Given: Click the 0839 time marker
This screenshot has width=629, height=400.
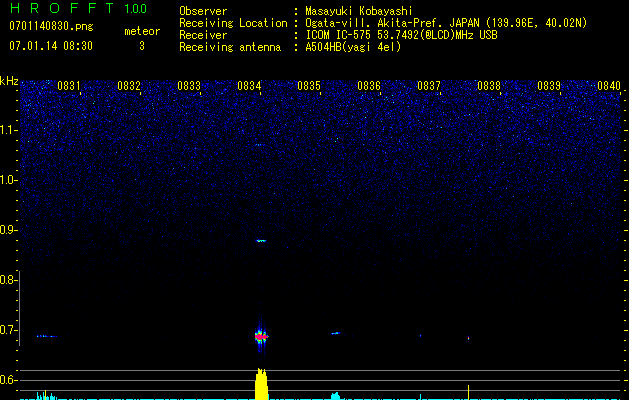Looking at the screenshot, I should pyautogui.click(x=549, y=86).
